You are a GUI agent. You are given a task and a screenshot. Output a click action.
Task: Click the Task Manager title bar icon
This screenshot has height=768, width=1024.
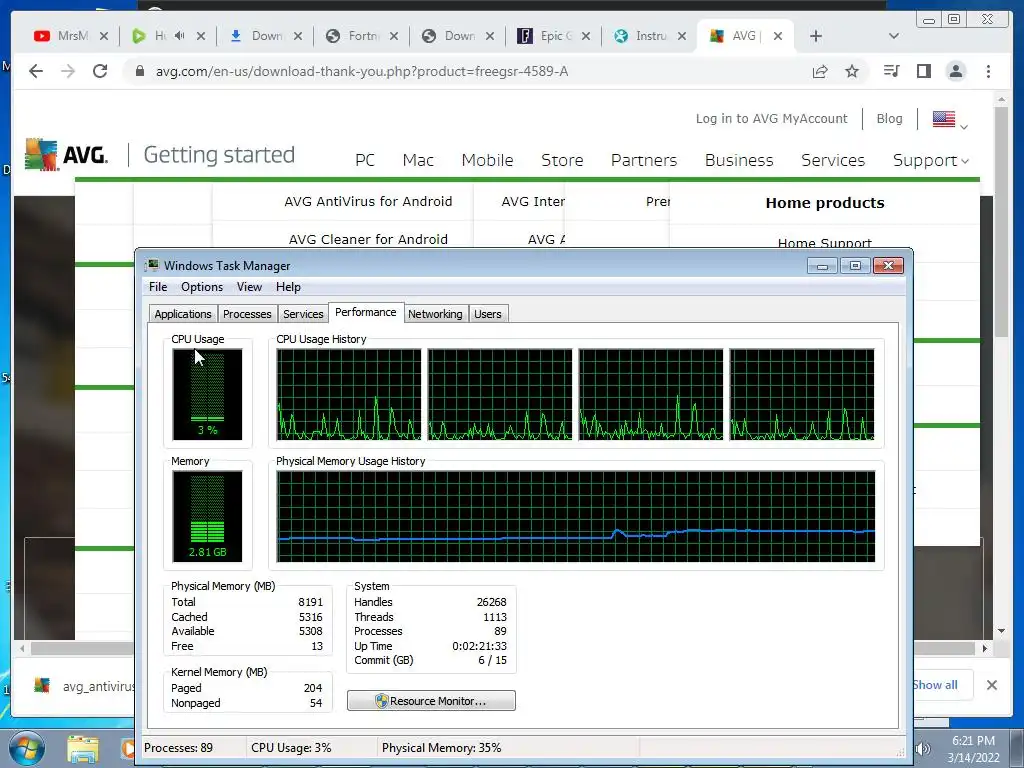pos(152,265)
